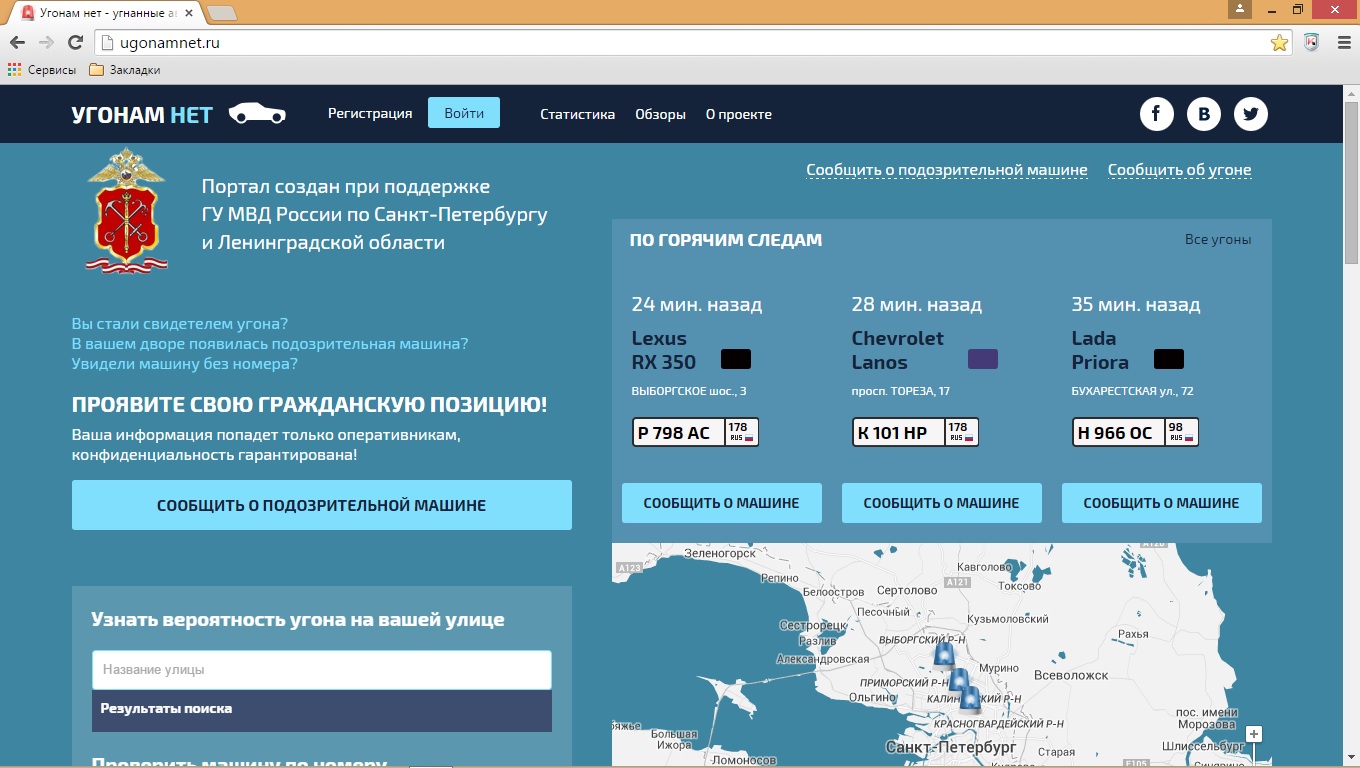Viewport: 1360px width, 768px height.
Task: Click the police siren marker on map
Action: [x=944, y=656]
